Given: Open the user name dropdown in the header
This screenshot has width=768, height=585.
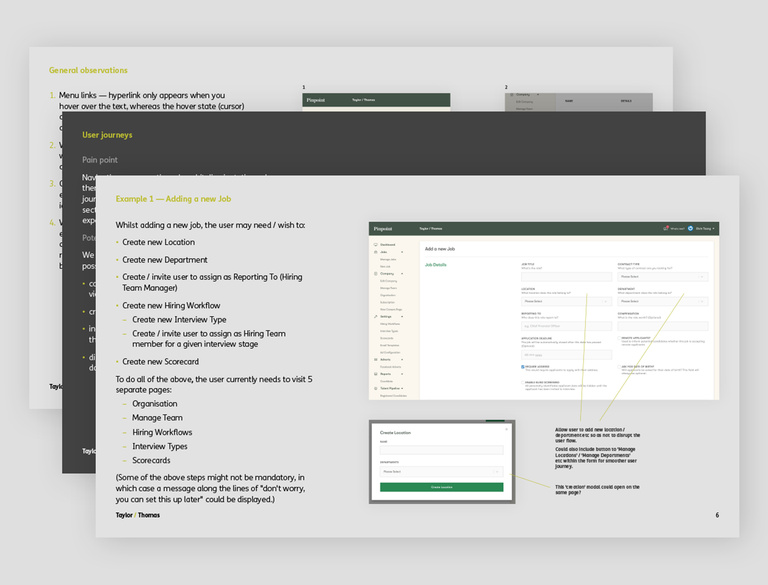Looking at the screenshot, I should click(x=705, y=228).
